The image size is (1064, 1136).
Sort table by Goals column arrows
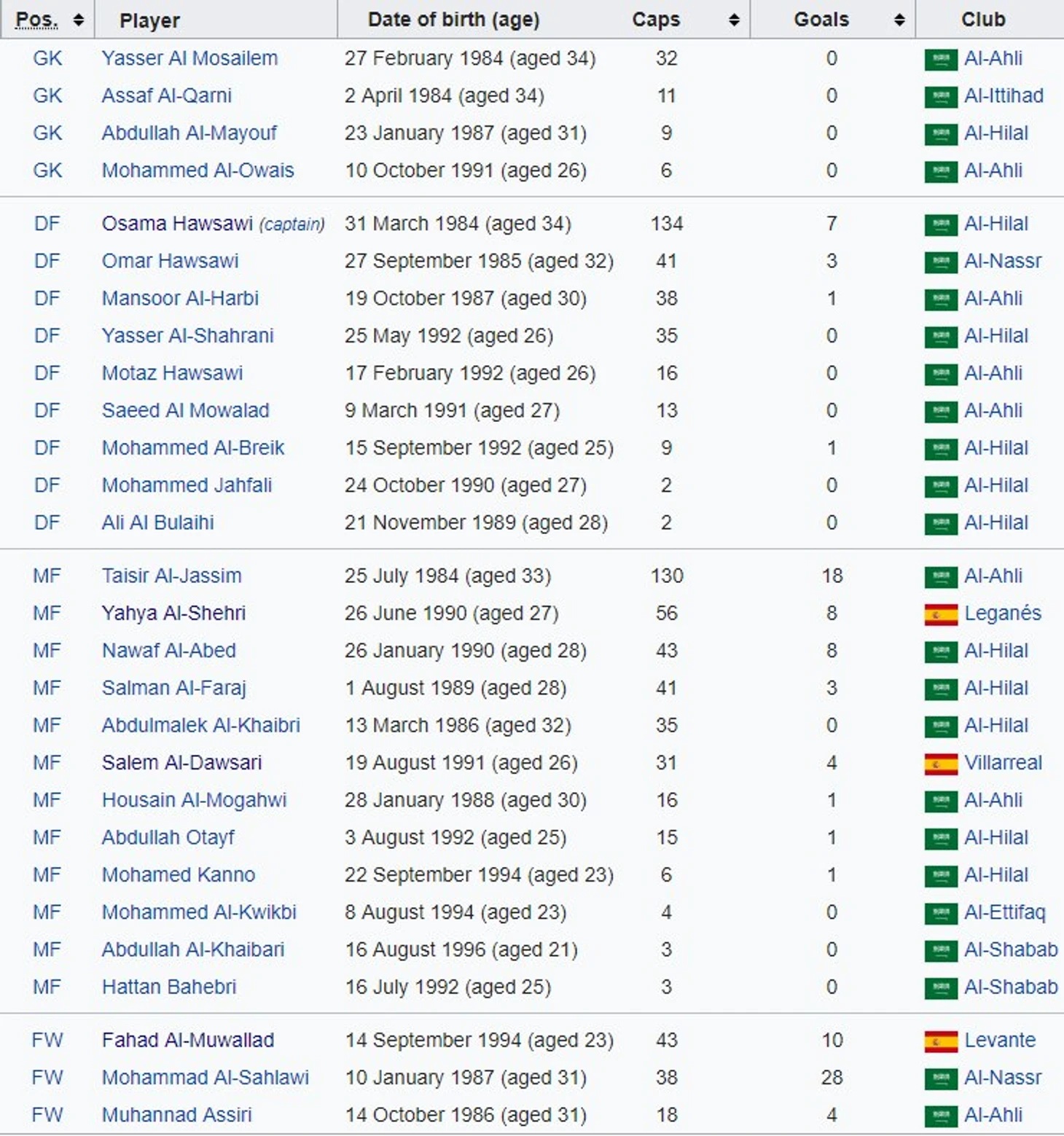(x=899, y=20)
